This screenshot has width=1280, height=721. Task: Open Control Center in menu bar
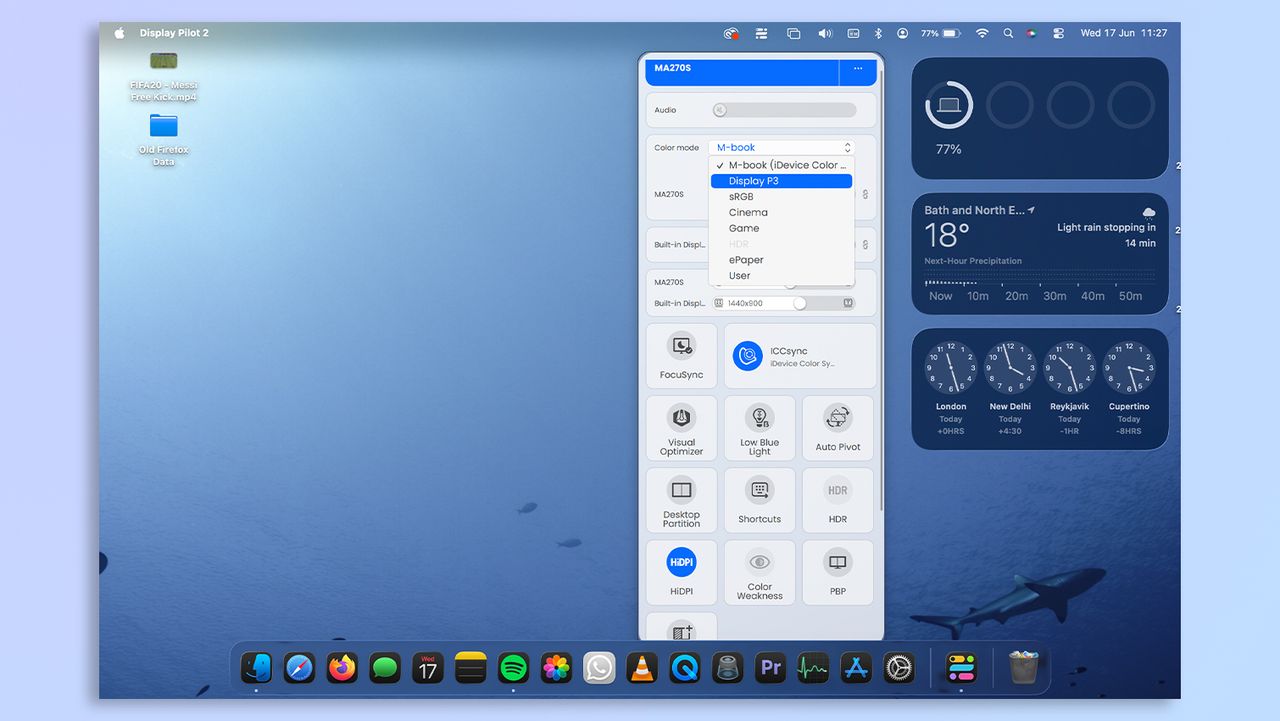click(1058, 33)
